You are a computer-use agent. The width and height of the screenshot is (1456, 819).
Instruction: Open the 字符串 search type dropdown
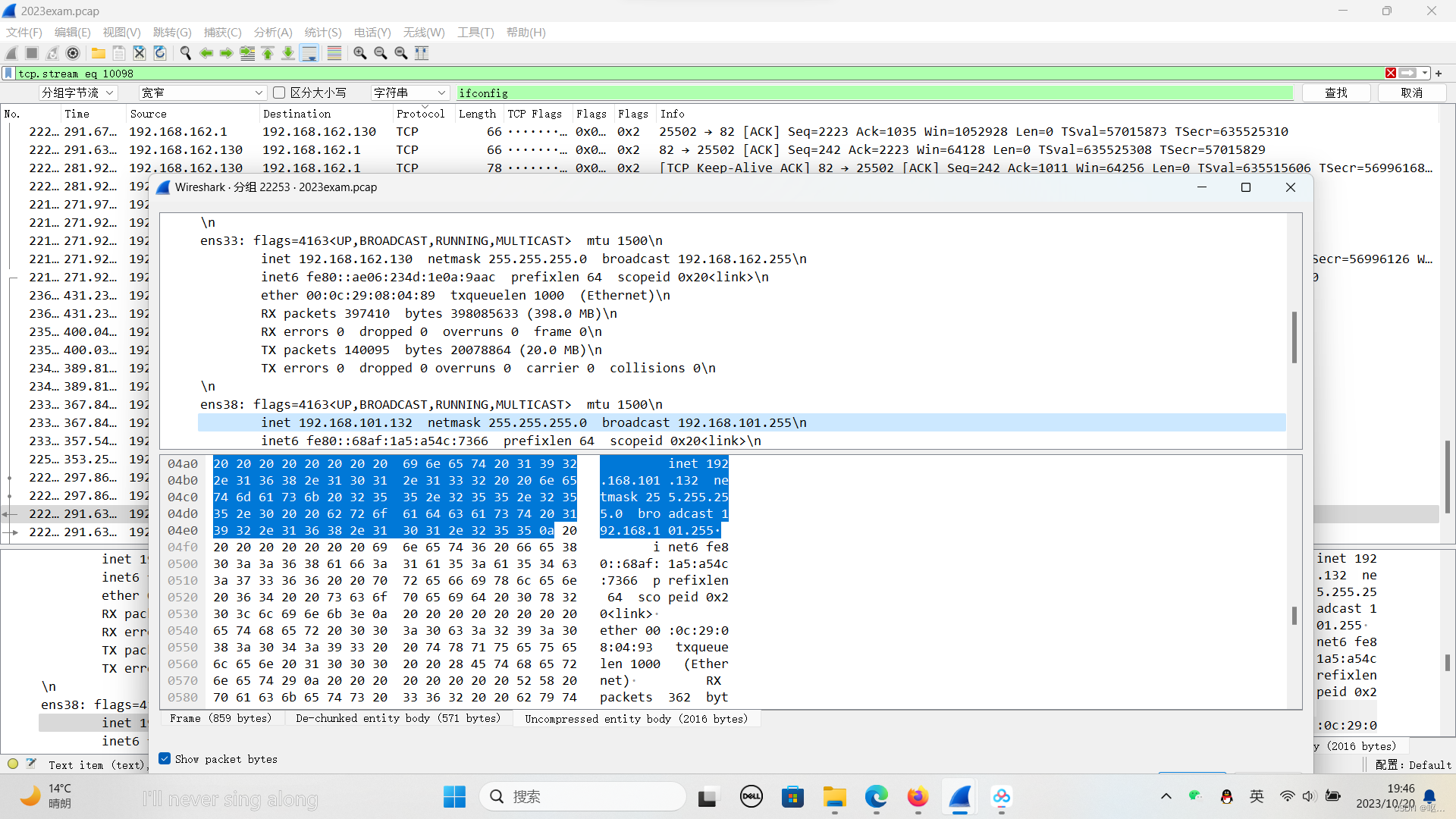tap(409, 93)
